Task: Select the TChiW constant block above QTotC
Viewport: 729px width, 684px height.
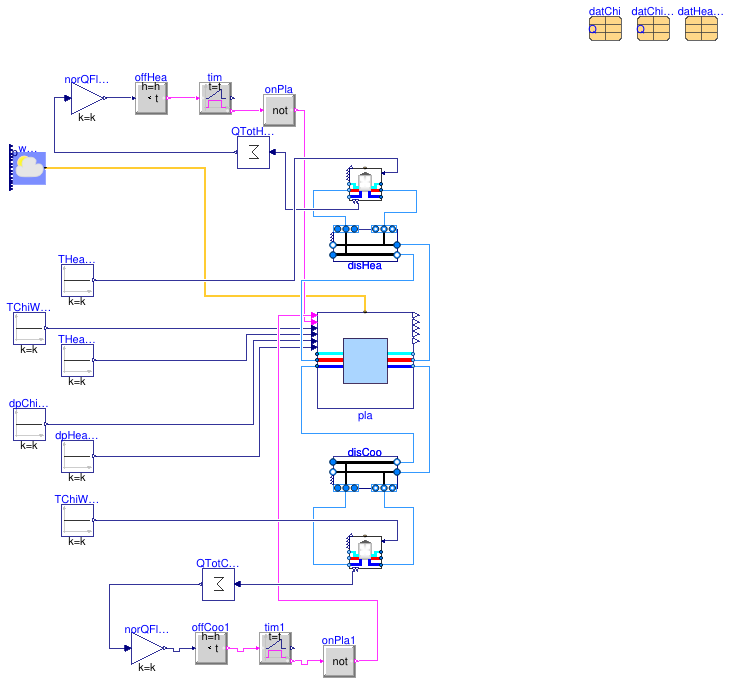Action: (78, 520)
